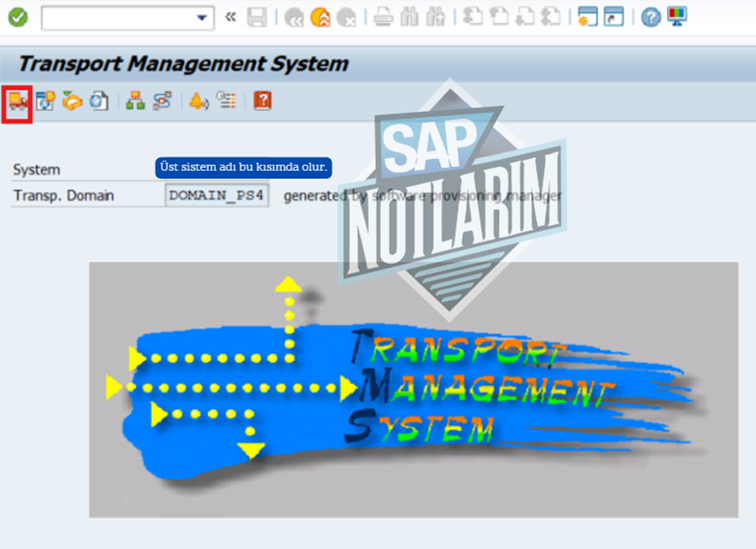
Task: Click the Transp. Domain field DOMAIN_PS4
Action: click(216, 195)
